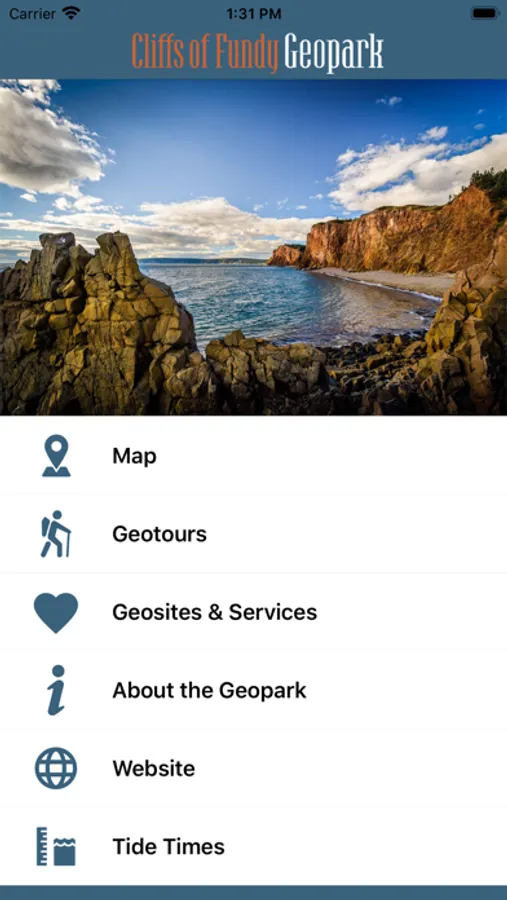Screen dimensions: 507x900
Task: Tap the orange 'Cliffs of Fundy' title text
Action: coord(205,53)
